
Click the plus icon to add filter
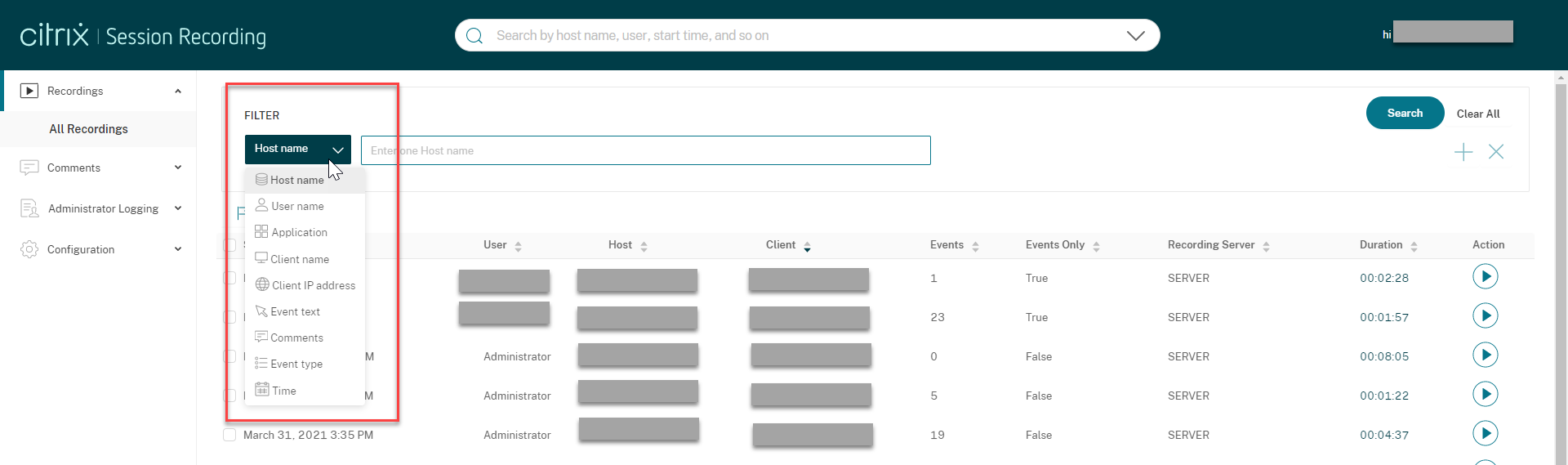coord(1463,152)
